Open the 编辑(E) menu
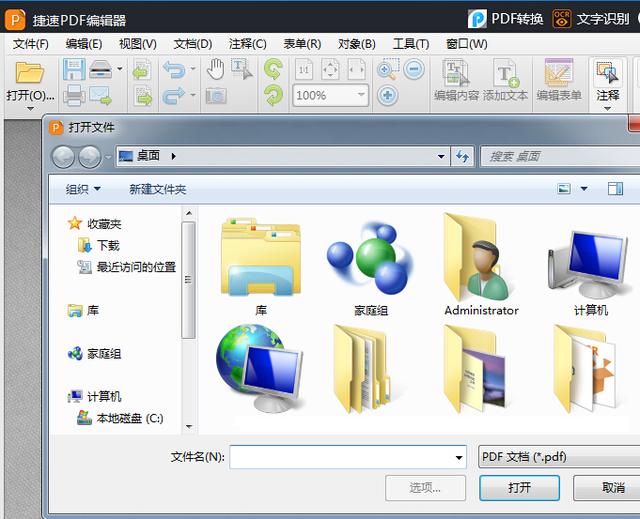 coord(84,44)
